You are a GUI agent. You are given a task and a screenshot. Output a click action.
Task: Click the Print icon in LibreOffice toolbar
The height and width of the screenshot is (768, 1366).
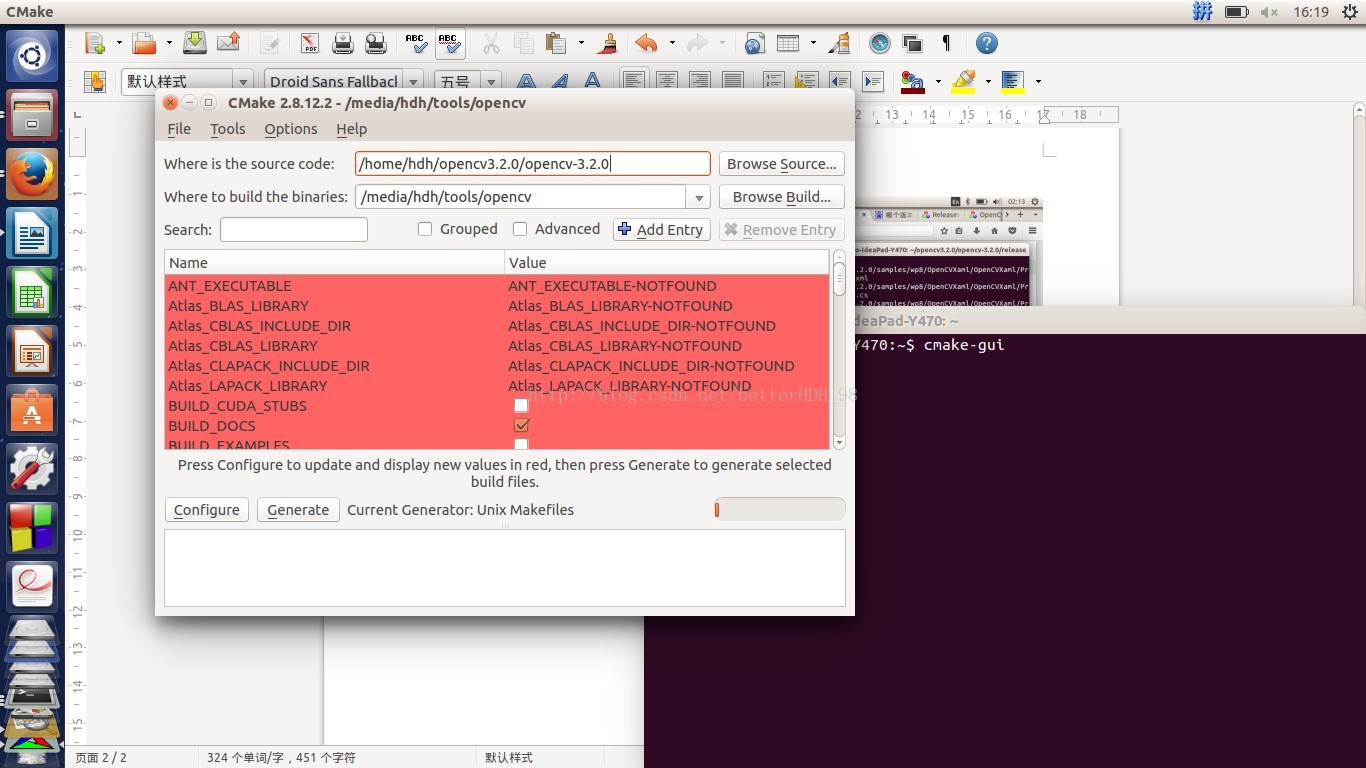(343, 43)
